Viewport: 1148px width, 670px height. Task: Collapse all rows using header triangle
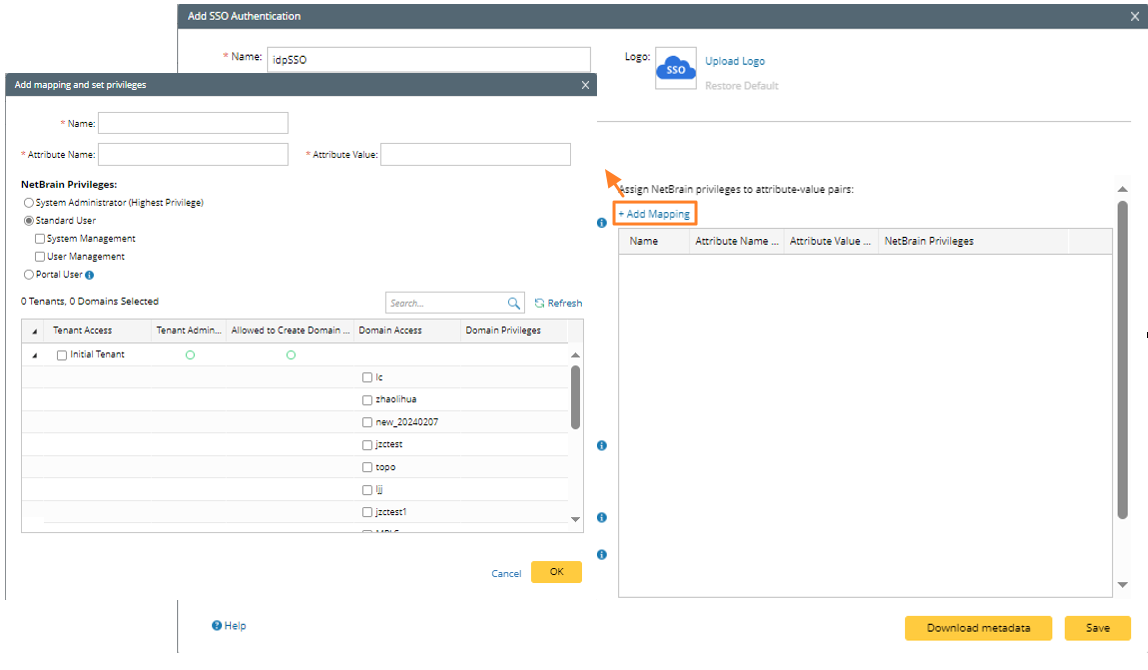[x=36, y=331]
